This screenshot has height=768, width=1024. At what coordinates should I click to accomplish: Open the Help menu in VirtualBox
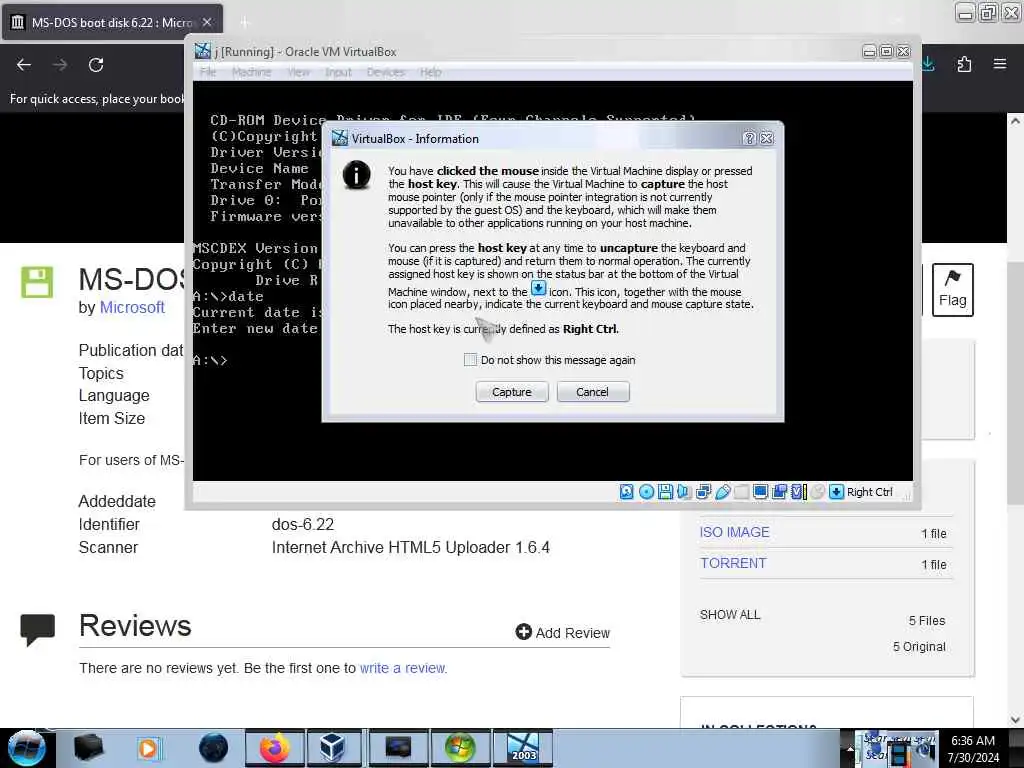coord(430,72)
